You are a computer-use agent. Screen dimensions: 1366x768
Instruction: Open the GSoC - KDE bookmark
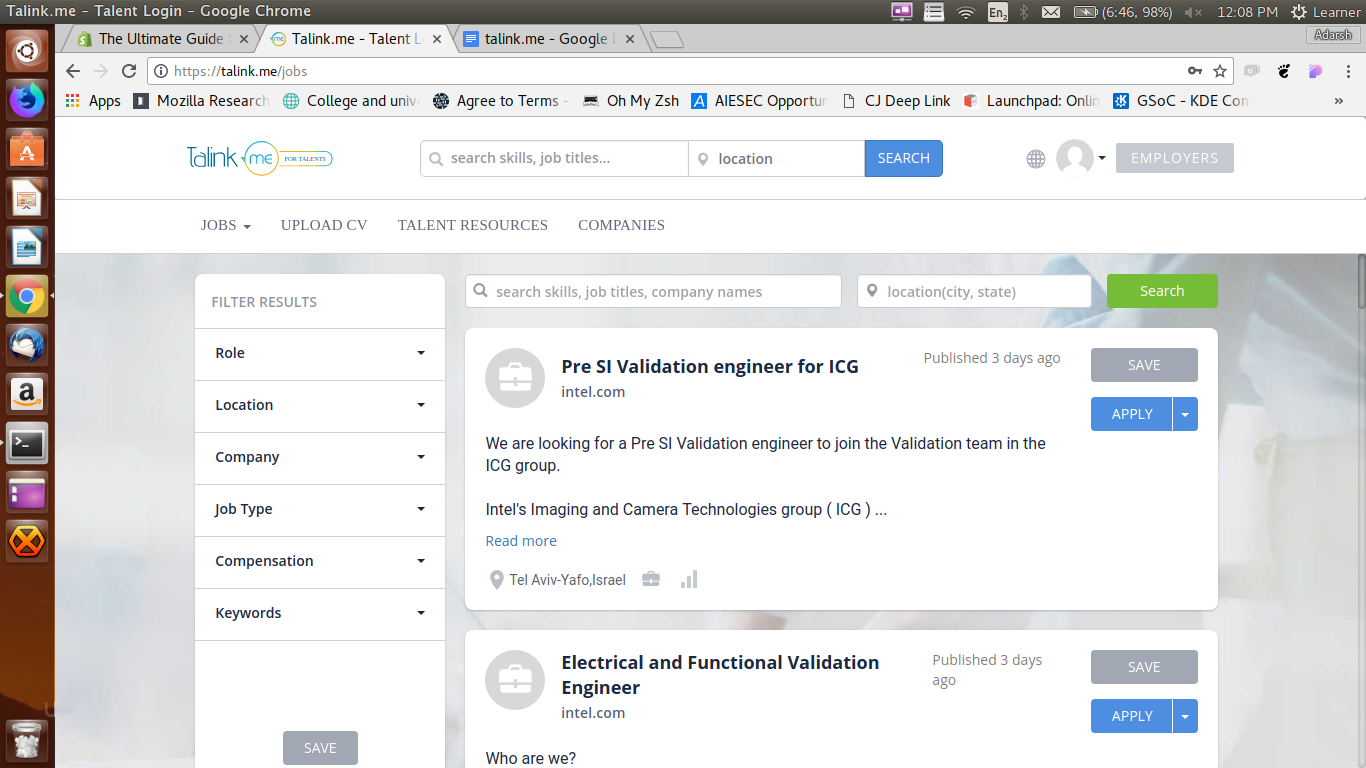point(1180,101)
